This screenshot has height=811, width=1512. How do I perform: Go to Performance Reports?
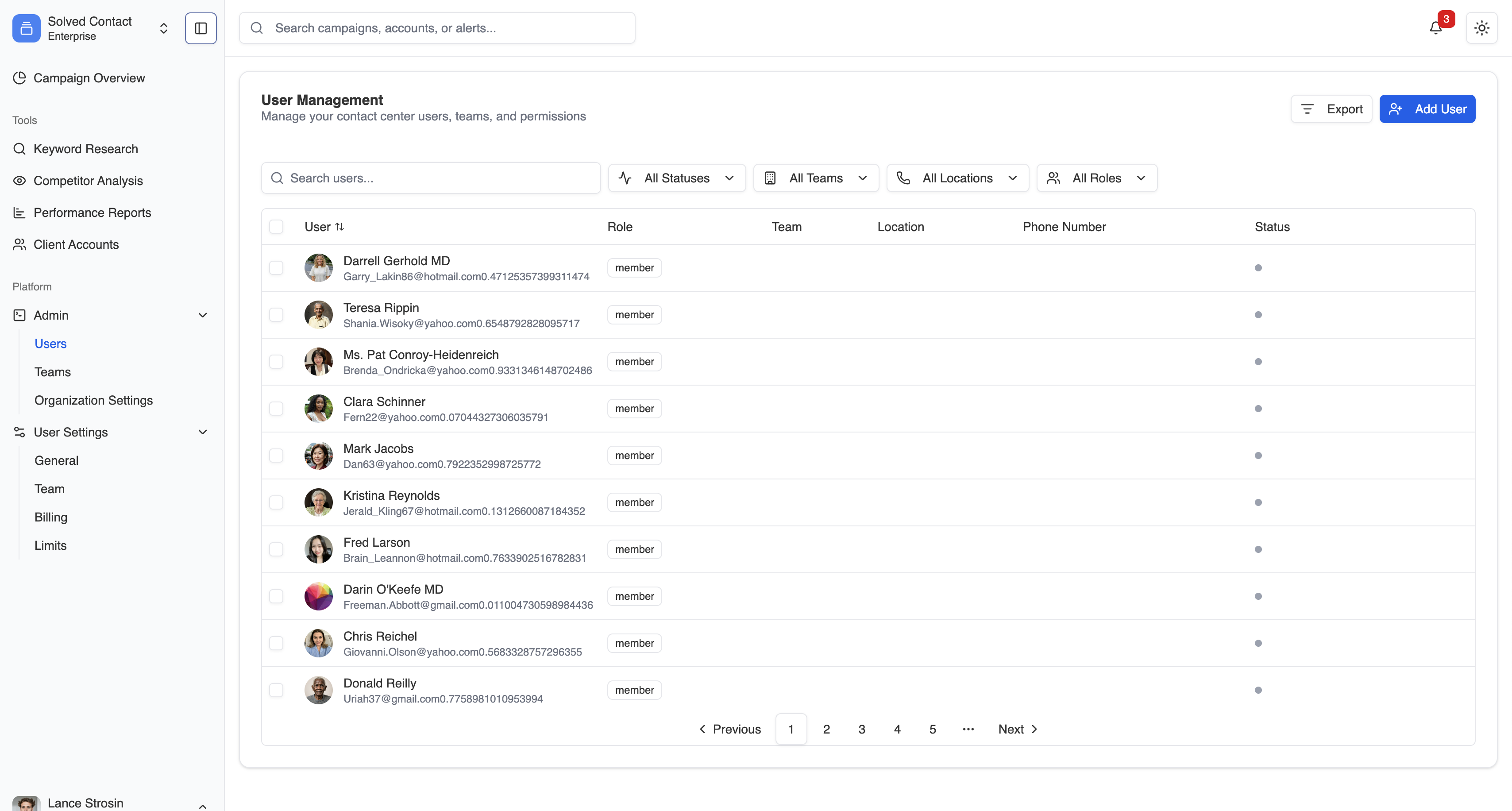(x=92, y=212)
